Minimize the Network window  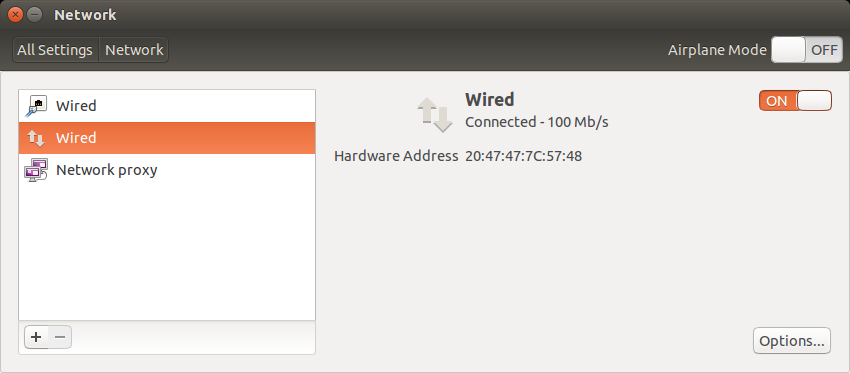click(34, 15)
